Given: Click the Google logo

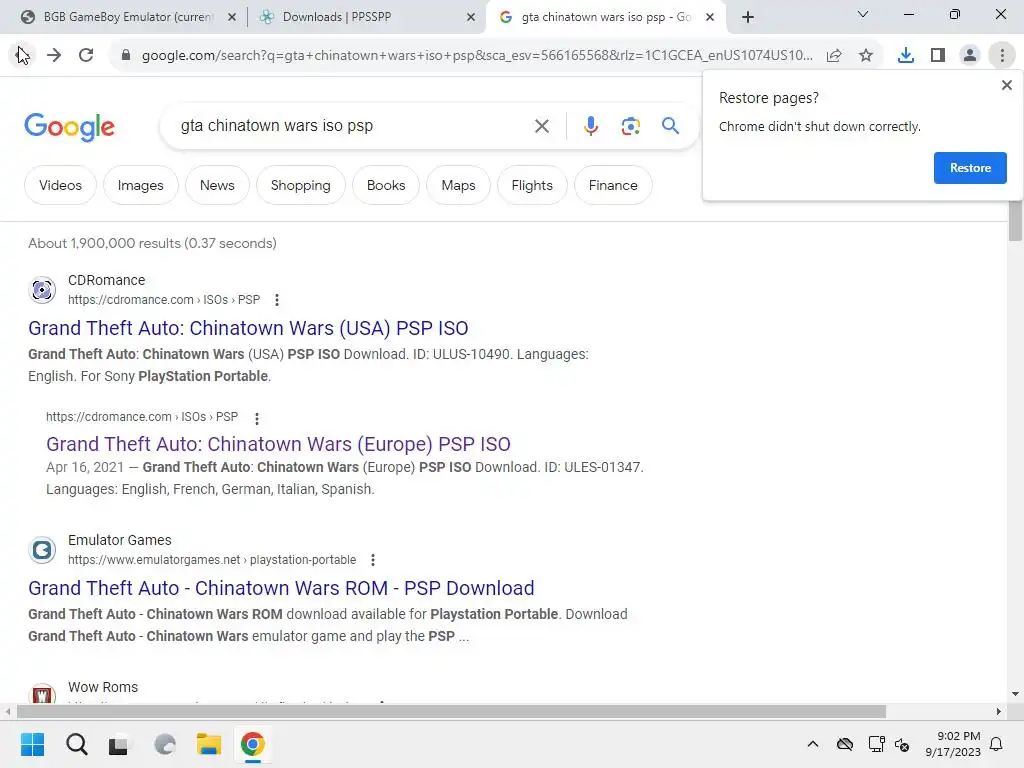Looking at the screenshot, I should [69, 127].
